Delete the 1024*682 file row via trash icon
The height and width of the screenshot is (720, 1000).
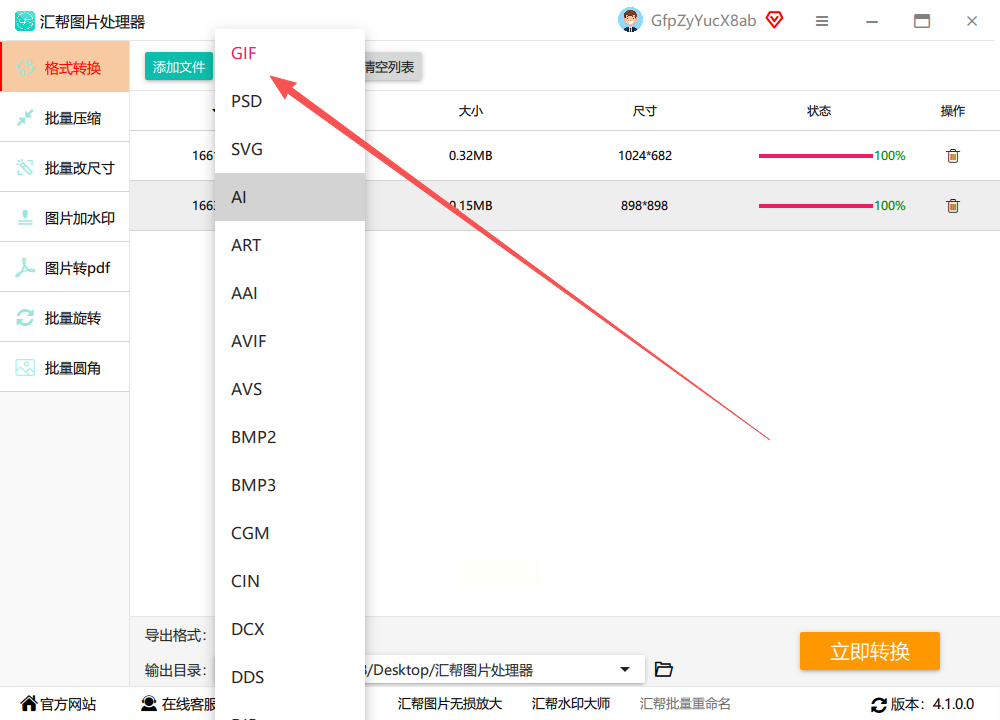tap(953, 156)
